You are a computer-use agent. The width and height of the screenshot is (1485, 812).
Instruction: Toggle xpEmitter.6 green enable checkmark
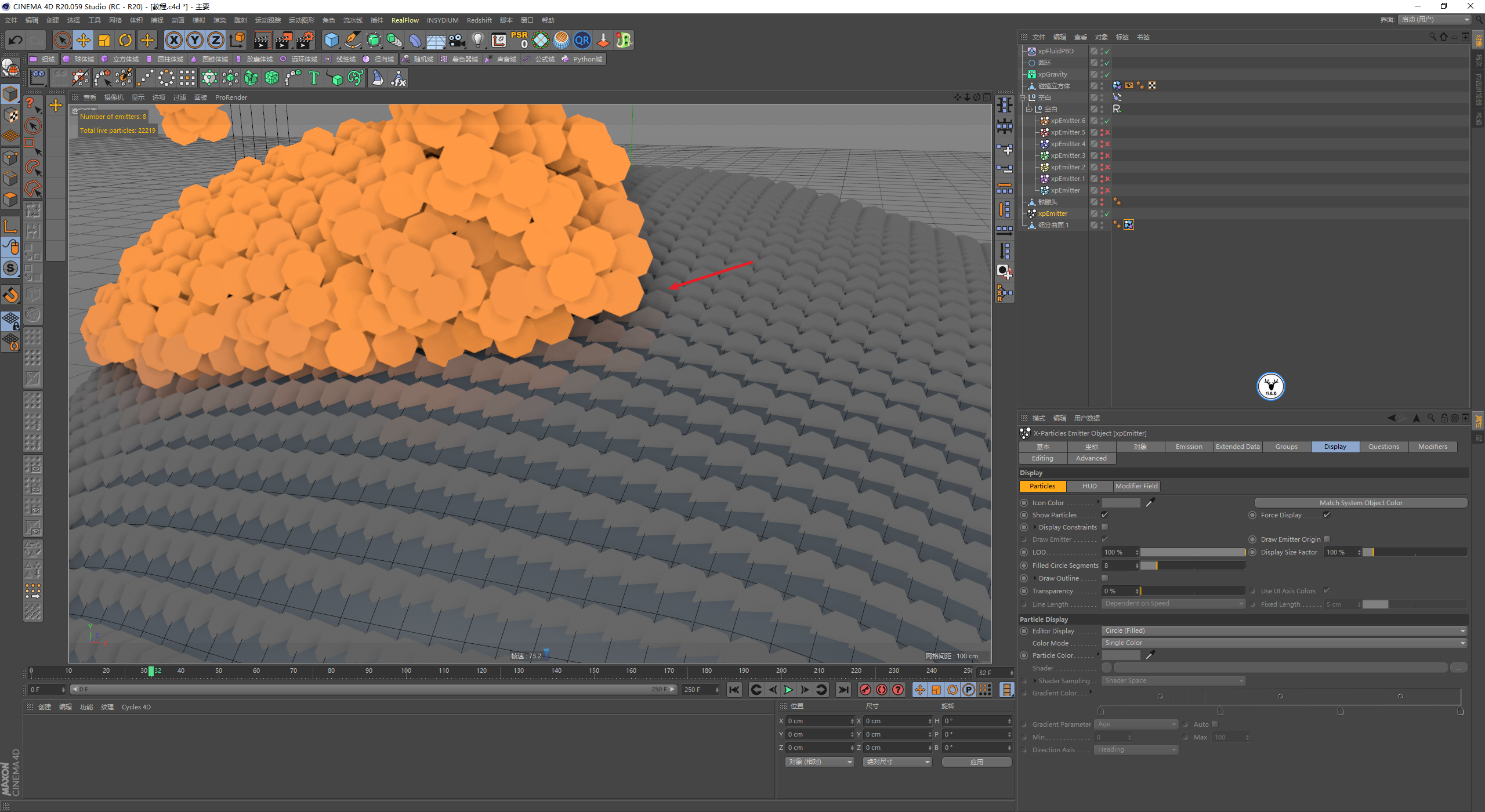click(x=1107, y=121)
